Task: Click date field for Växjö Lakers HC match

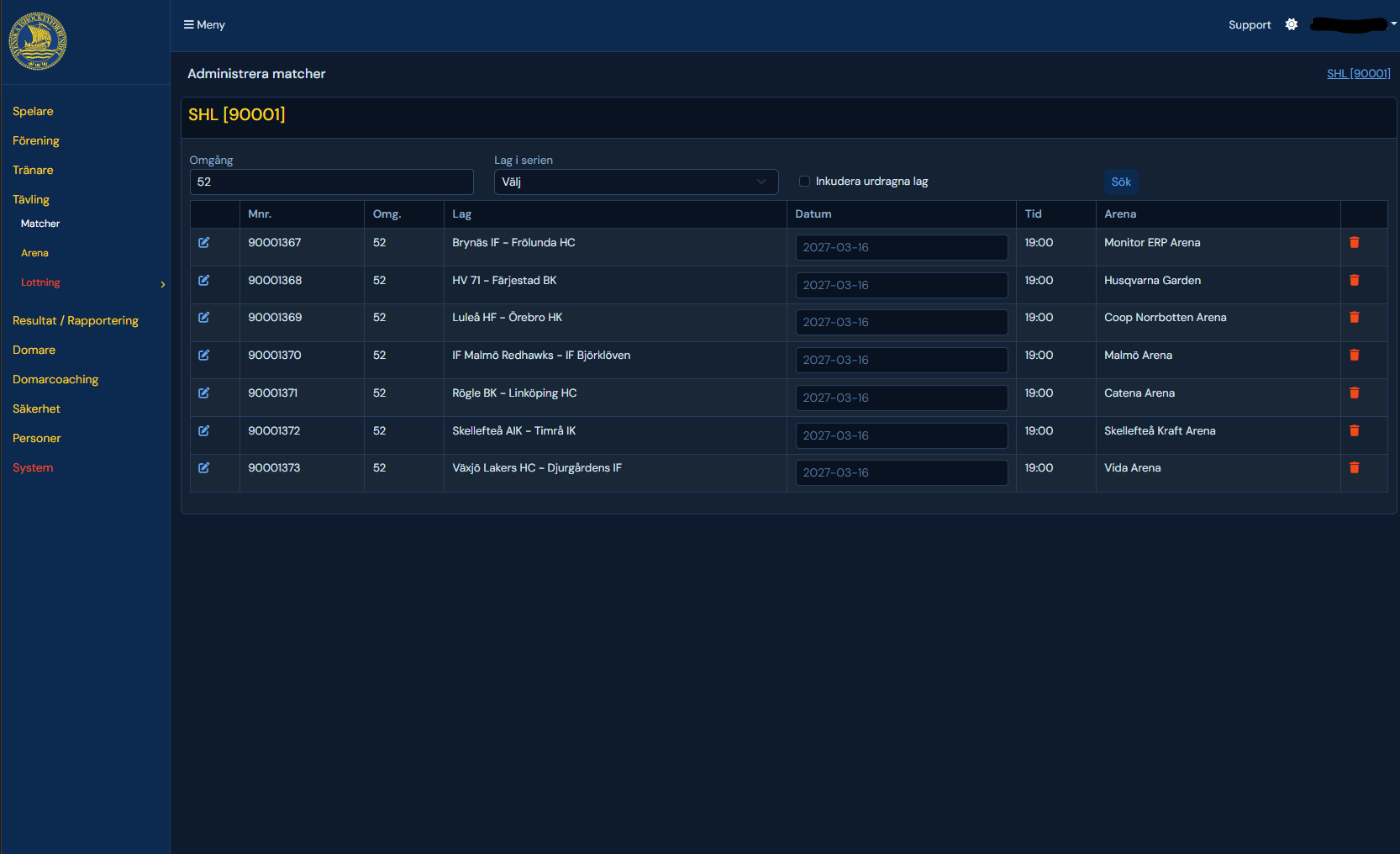Action: point(902,472)
